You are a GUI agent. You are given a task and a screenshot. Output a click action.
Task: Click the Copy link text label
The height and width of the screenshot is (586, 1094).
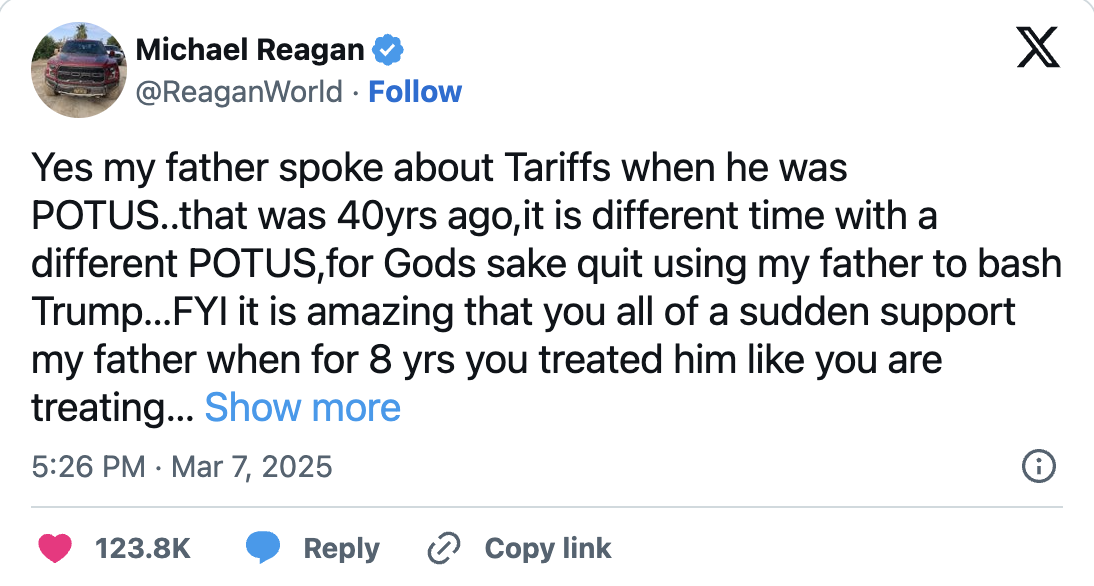pyautogui.click(x=547, y=548)
